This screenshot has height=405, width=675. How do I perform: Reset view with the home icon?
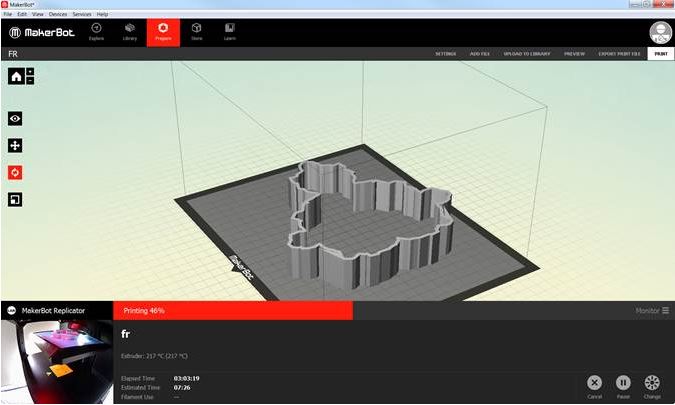(x=16, y=77)
